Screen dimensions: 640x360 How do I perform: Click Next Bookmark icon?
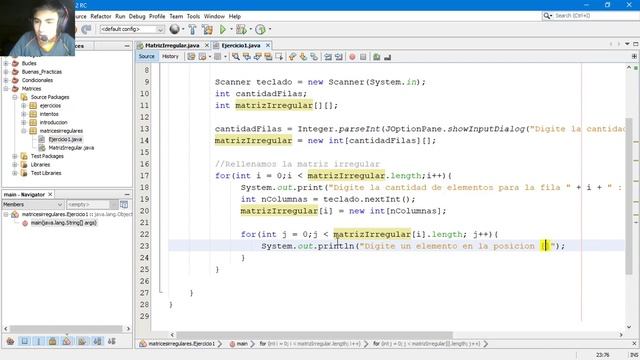pos(303,57)
